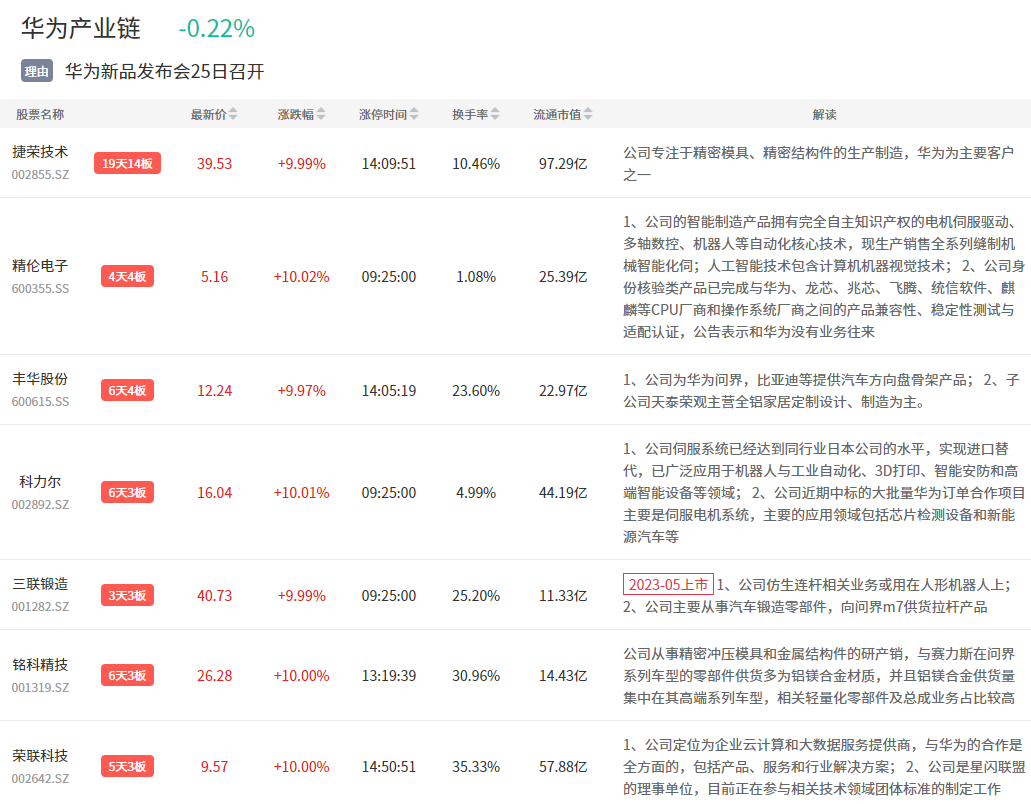Click turnover rate 10.46%
The image size is (1031, 804).
point(476,164)
